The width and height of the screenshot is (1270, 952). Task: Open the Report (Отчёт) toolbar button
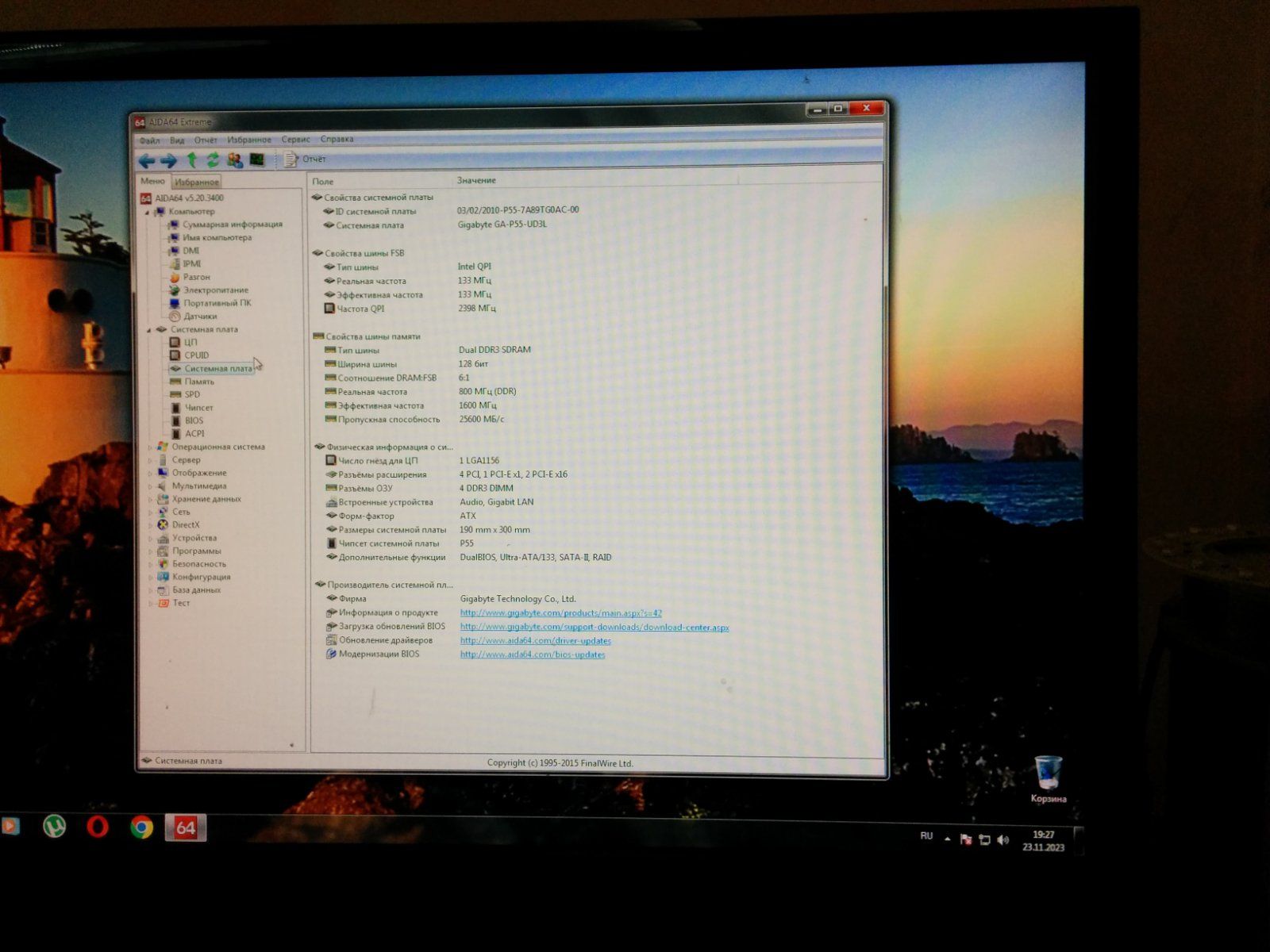(305, 159)
